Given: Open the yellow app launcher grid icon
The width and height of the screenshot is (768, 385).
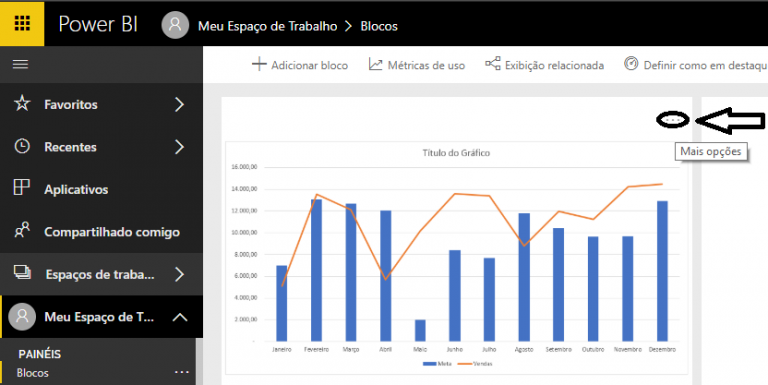Looking at the screenshot, I should pos(22,24).
